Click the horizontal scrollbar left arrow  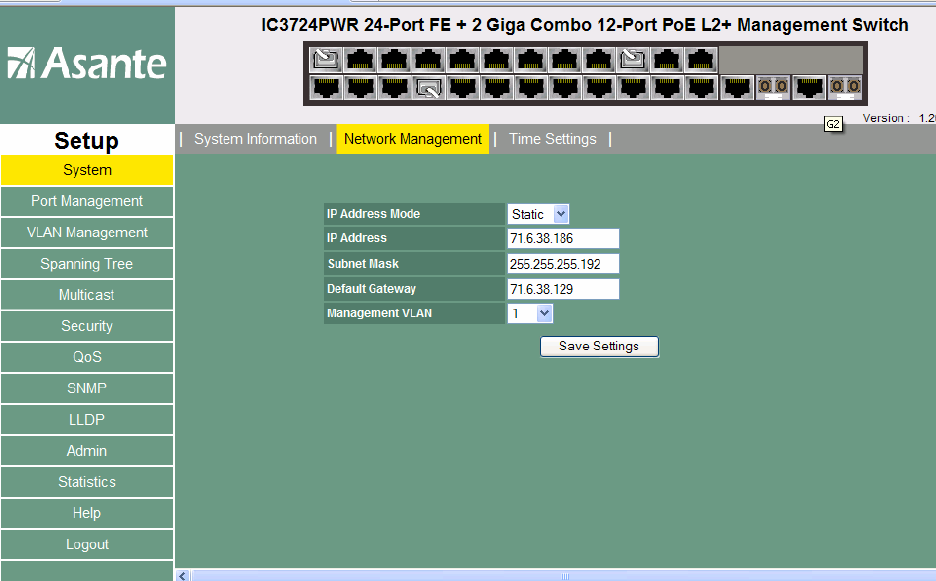pyautogui.click(x=183, y=576)
